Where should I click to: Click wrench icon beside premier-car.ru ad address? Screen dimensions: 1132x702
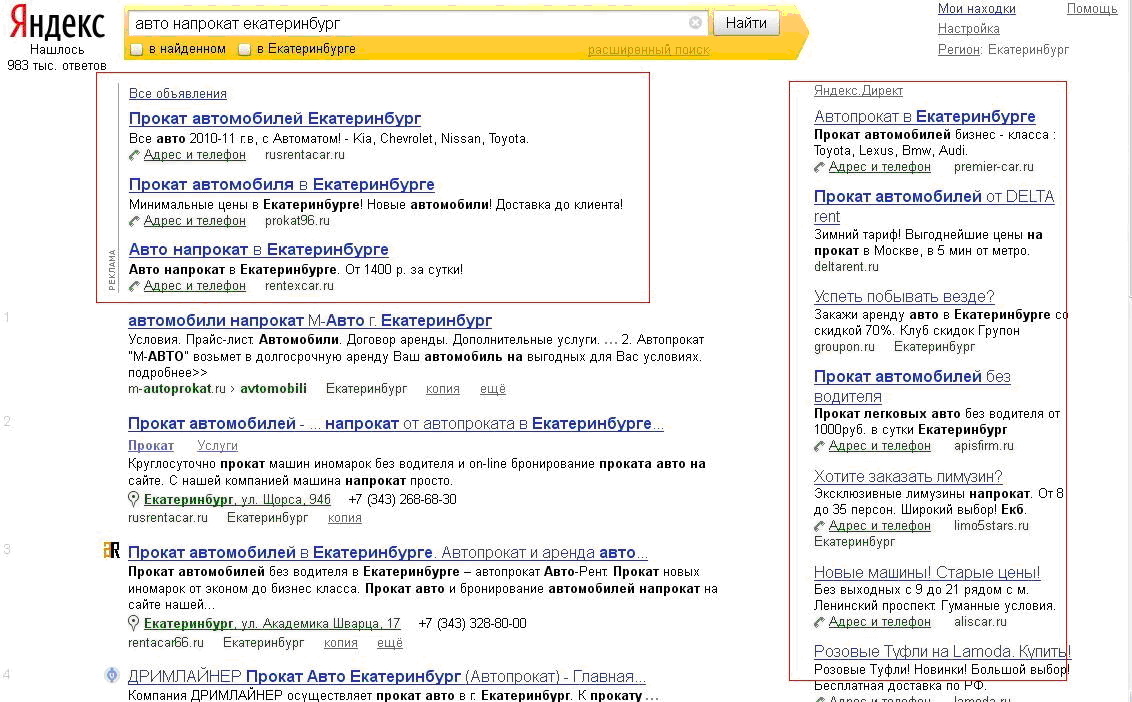(819, 168)
